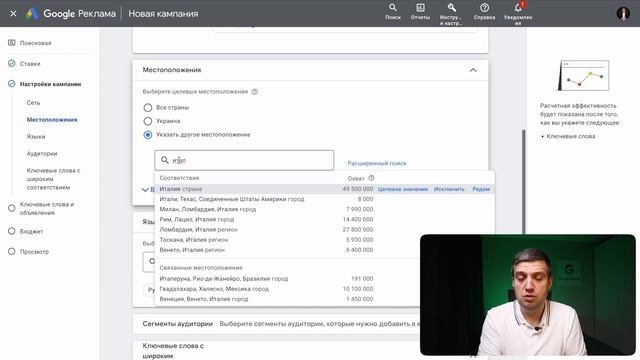Expand the options chevron below location search
The image size is (640, 360).
145,190
